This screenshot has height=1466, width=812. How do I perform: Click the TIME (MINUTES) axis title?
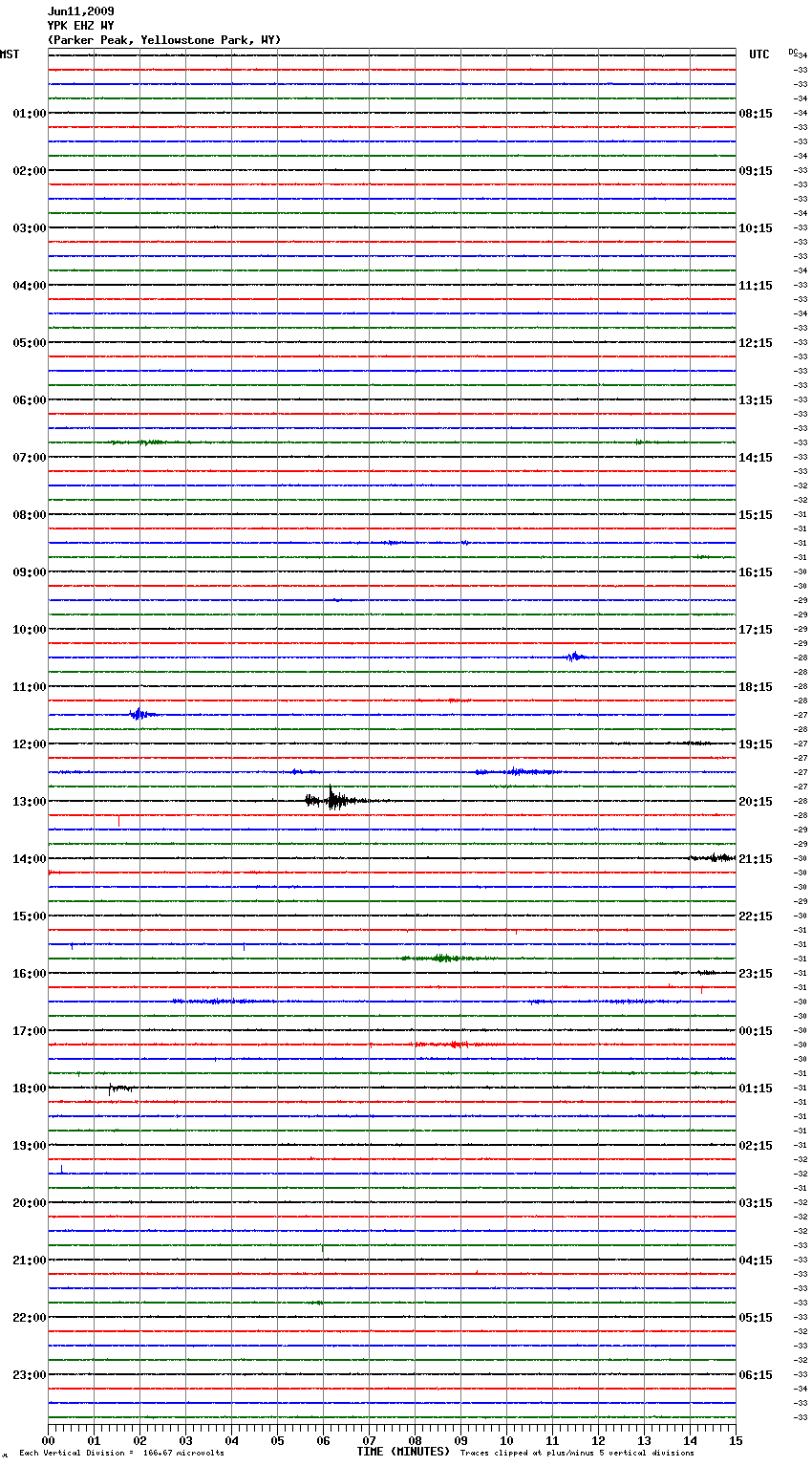click(403, 1452)
